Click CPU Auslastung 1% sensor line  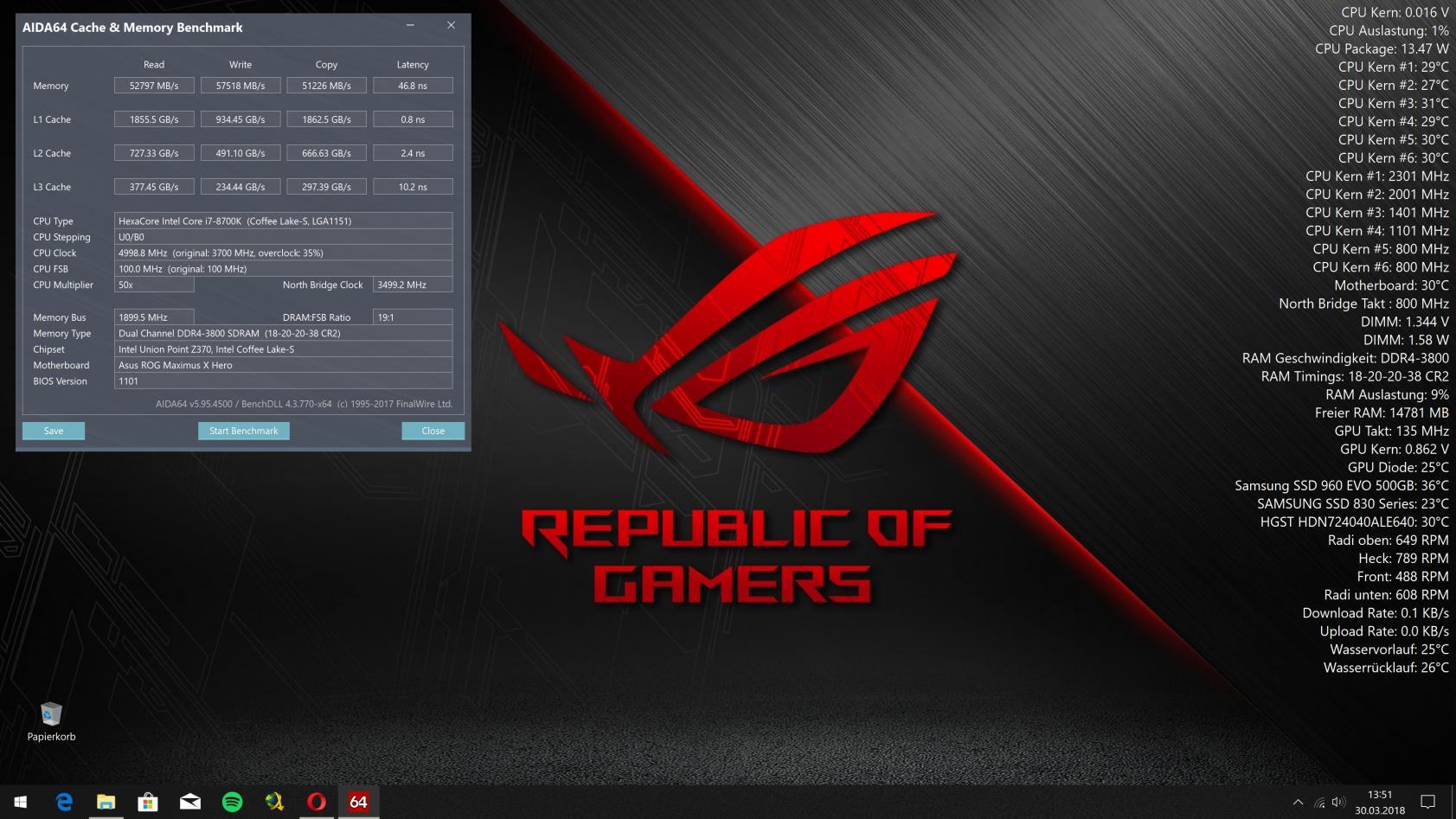1389,30
